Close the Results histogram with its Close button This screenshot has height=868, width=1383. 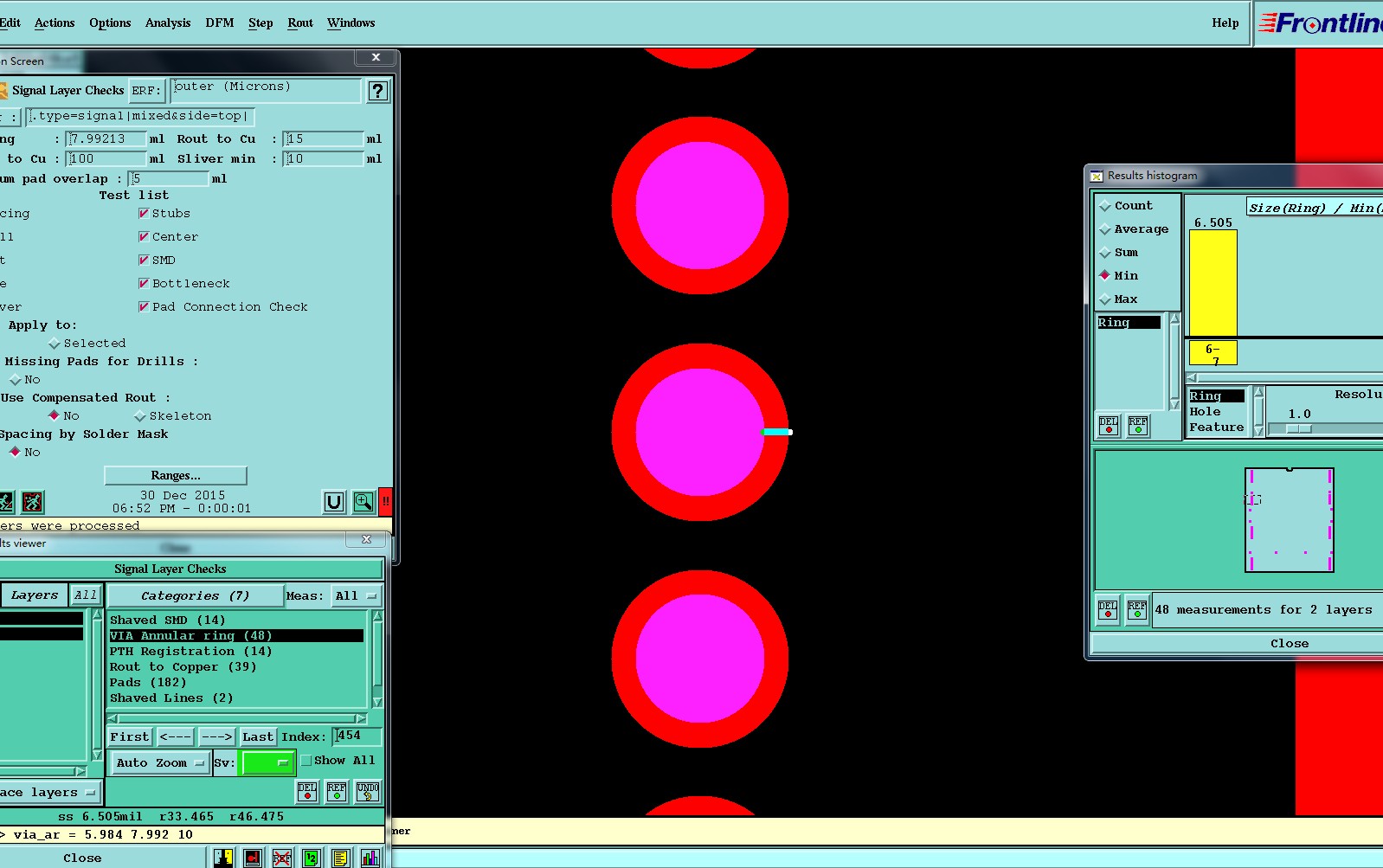coord(1237,644)
